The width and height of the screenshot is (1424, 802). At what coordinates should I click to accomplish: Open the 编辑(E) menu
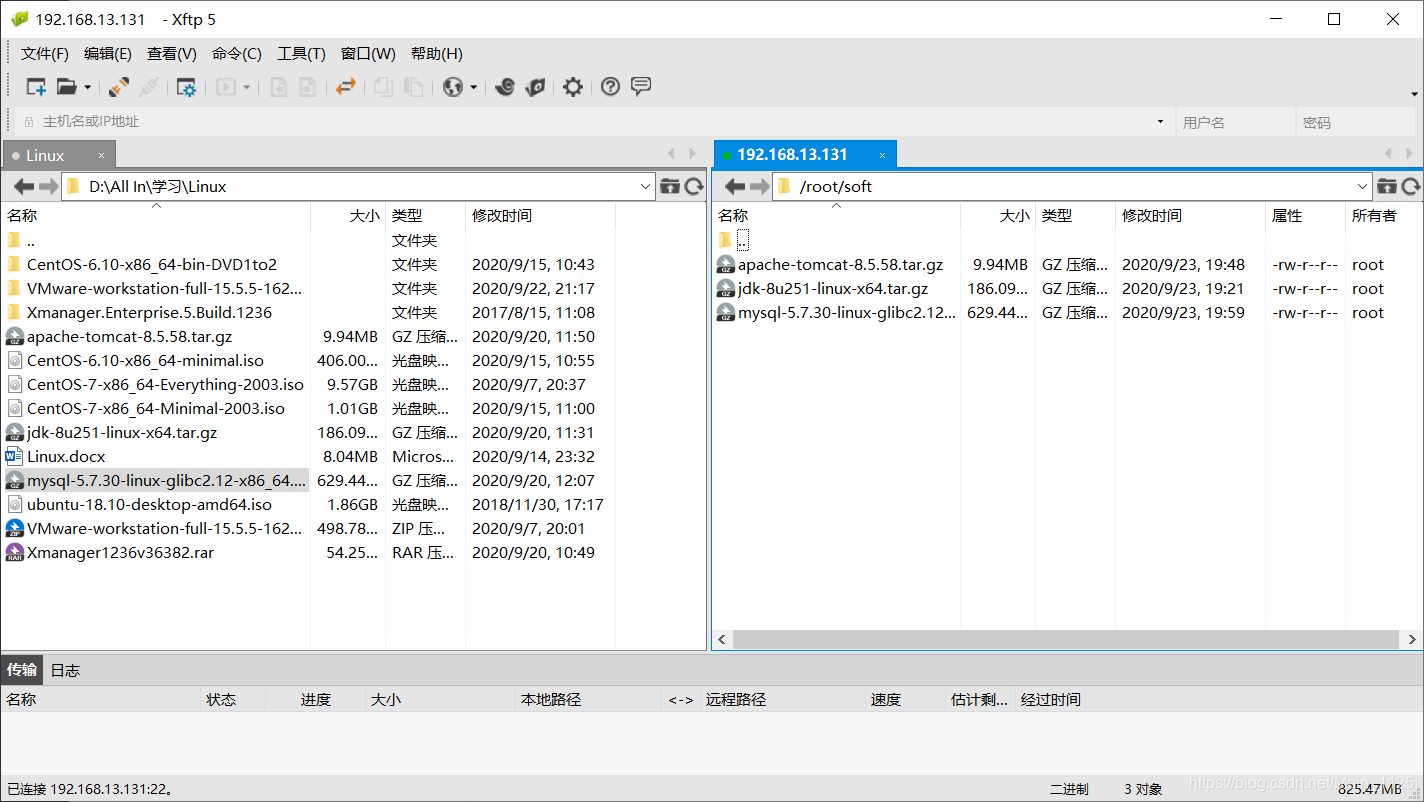[x=108, y=54]
